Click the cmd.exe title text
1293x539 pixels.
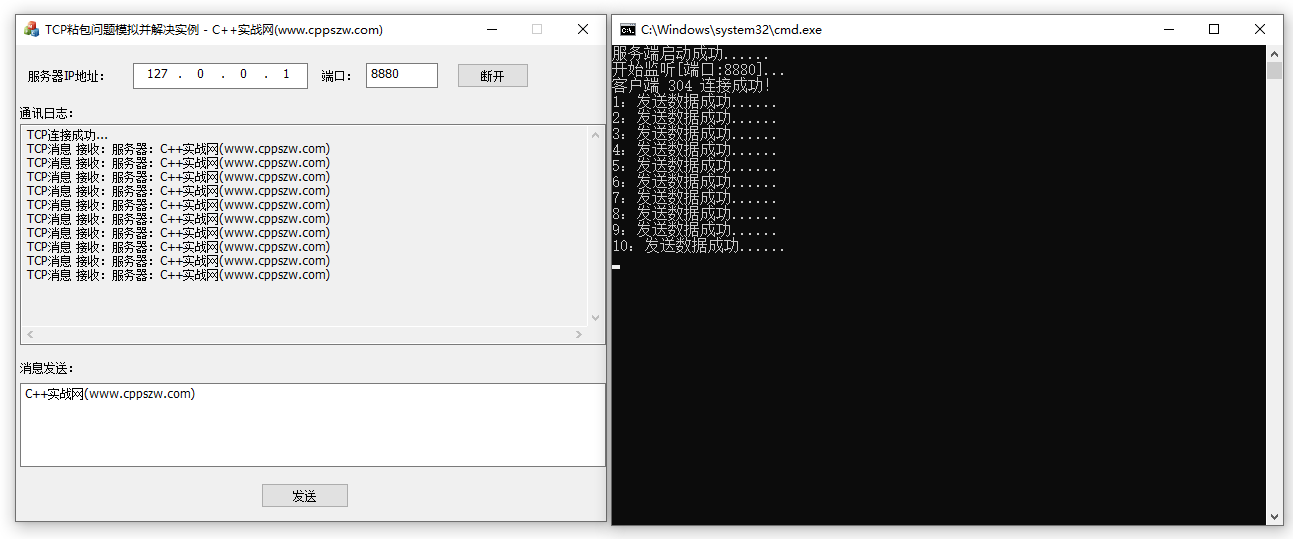coord(731,30)
